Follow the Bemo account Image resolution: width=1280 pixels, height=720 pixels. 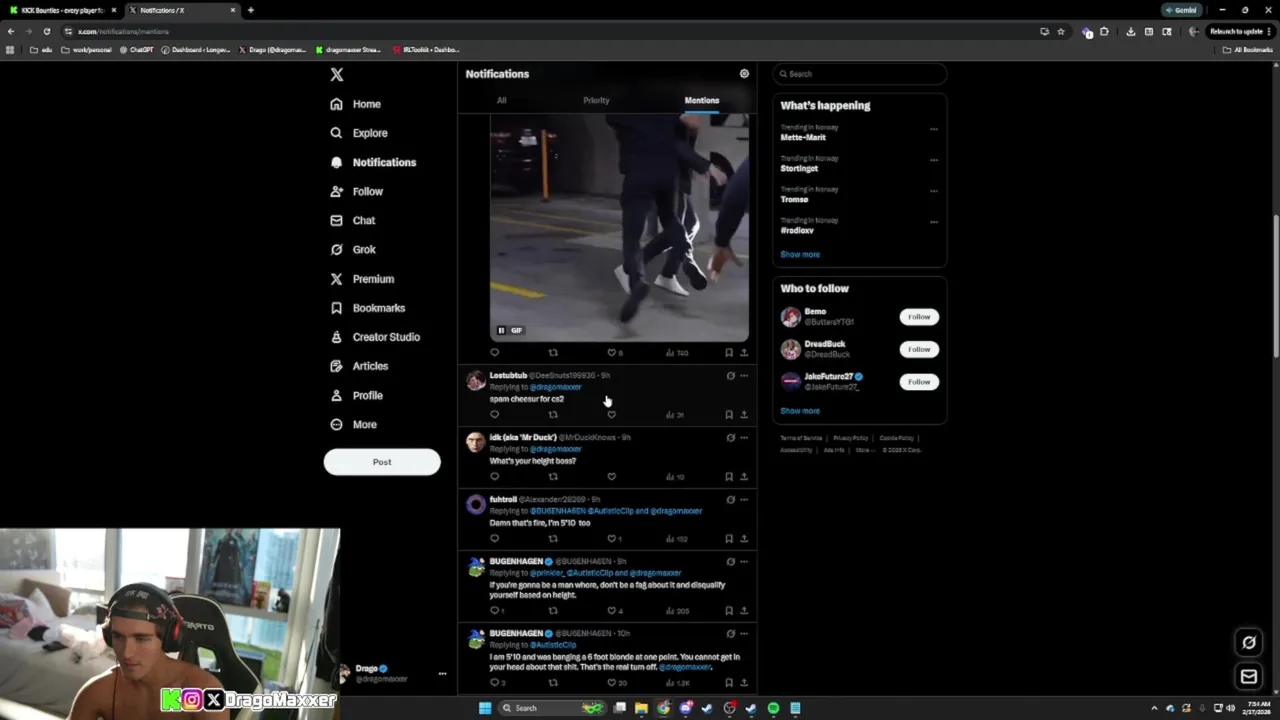(919, 317)
